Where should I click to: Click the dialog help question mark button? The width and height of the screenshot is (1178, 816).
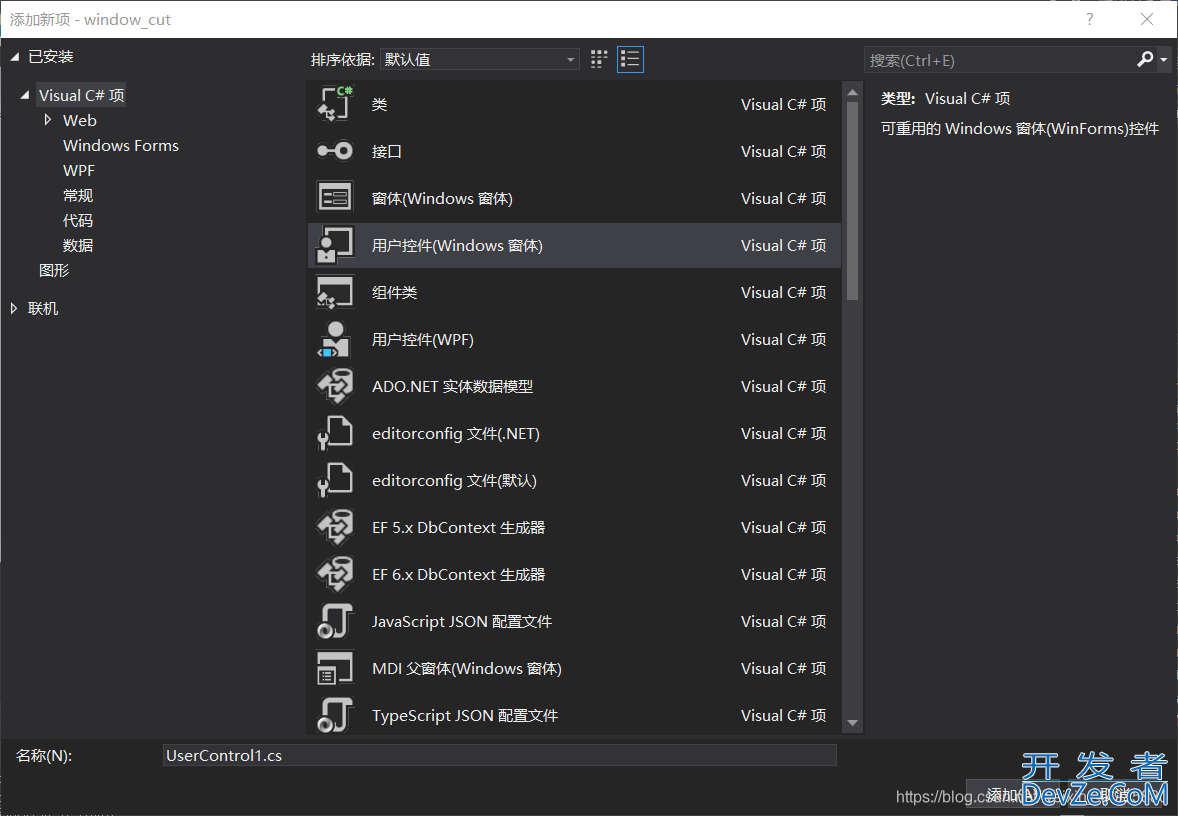(x=1089, y=19)
